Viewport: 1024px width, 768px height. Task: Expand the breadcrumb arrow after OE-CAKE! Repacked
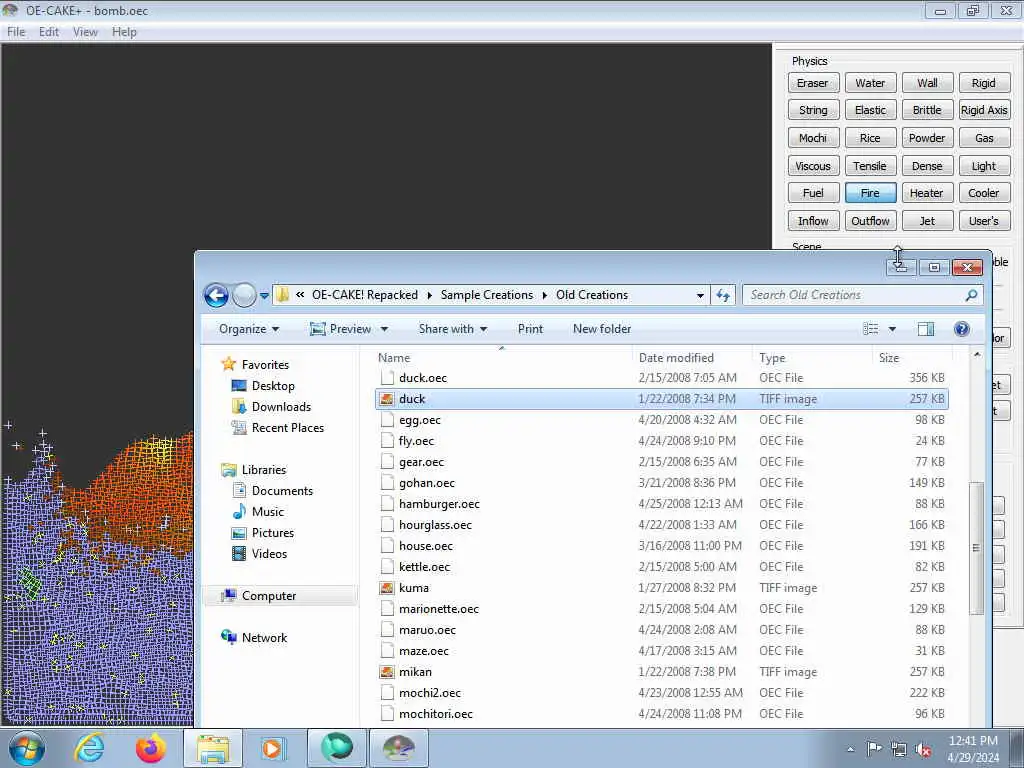click(x=429, y=295)
